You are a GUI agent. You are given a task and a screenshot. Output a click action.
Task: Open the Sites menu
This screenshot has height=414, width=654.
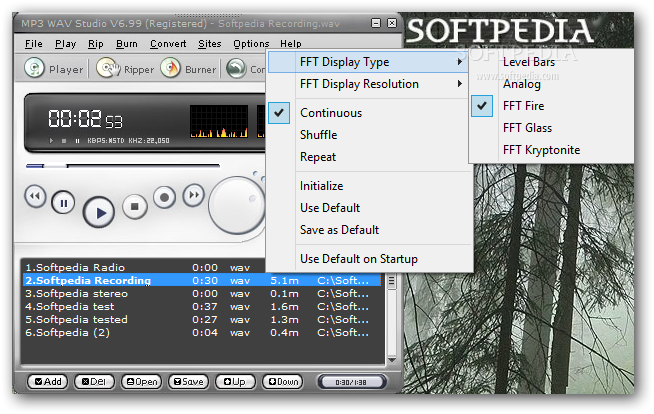[x=209, y=44]
